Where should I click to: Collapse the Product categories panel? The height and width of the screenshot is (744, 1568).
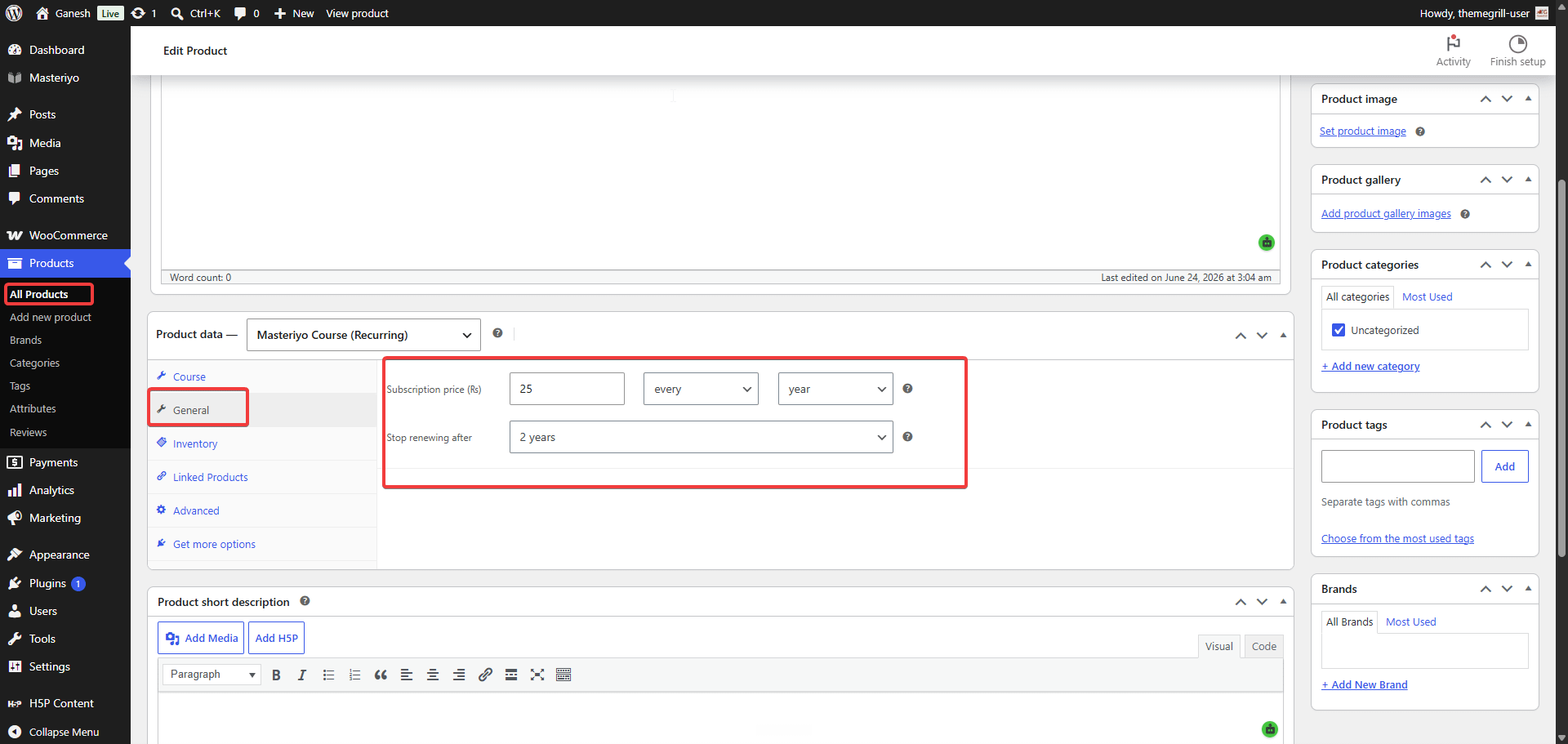point(1528,265)
